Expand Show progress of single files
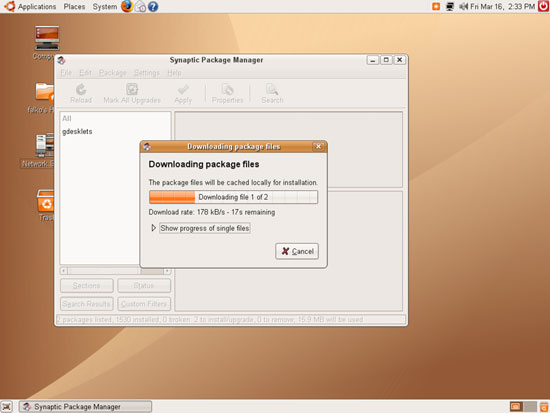 tap(153, 228)
